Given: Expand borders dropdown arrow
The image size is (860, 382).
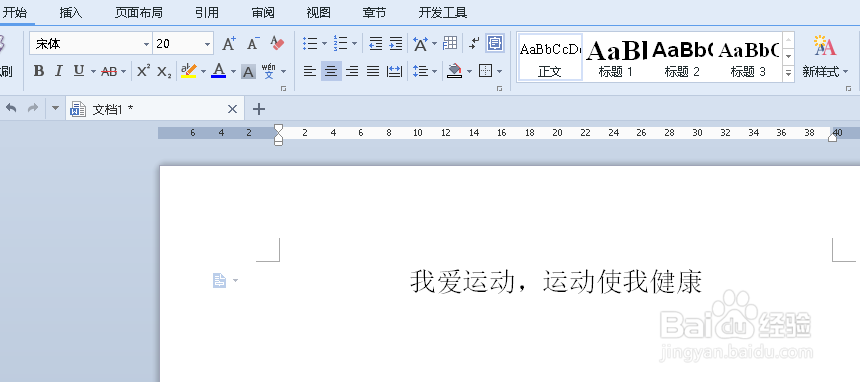Looking at the screenshot, I should coord(500,71).
